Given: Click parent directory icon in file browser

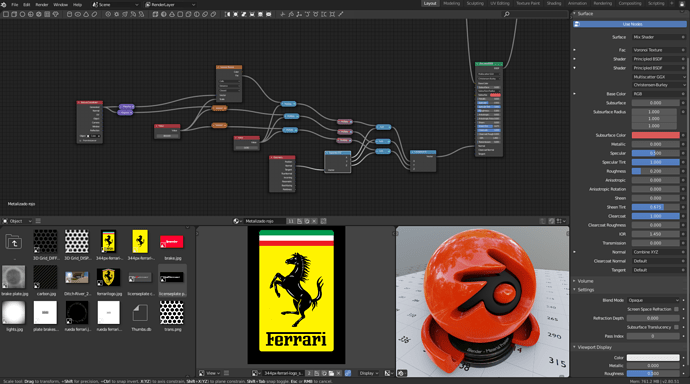Looking at the screenshot, I should [14, 243].
